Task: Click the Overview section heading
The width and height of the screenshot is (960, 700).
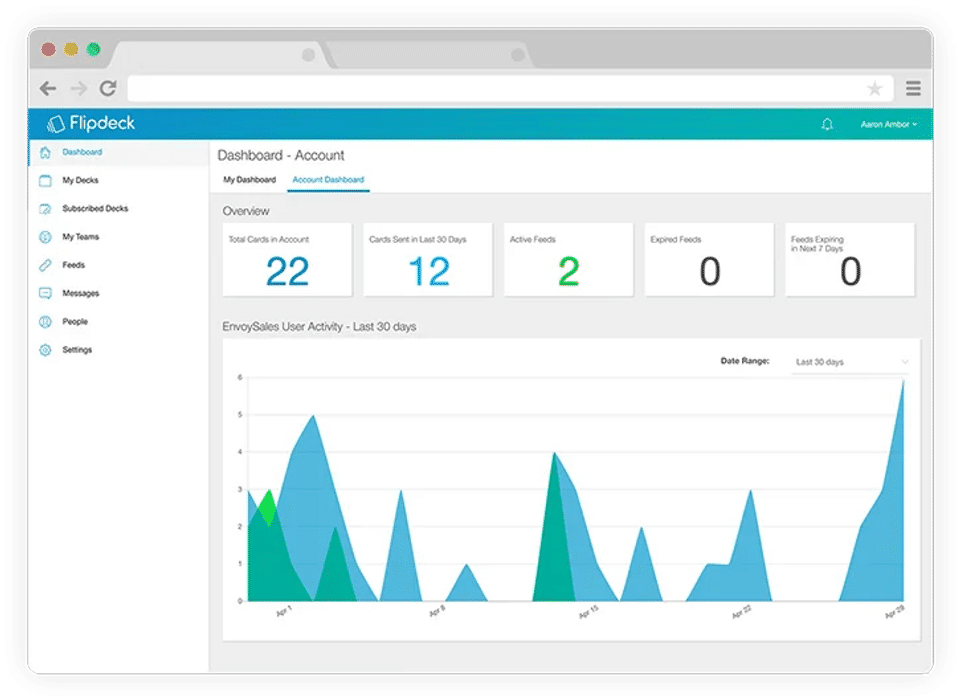Action: (x=246, y=211)
